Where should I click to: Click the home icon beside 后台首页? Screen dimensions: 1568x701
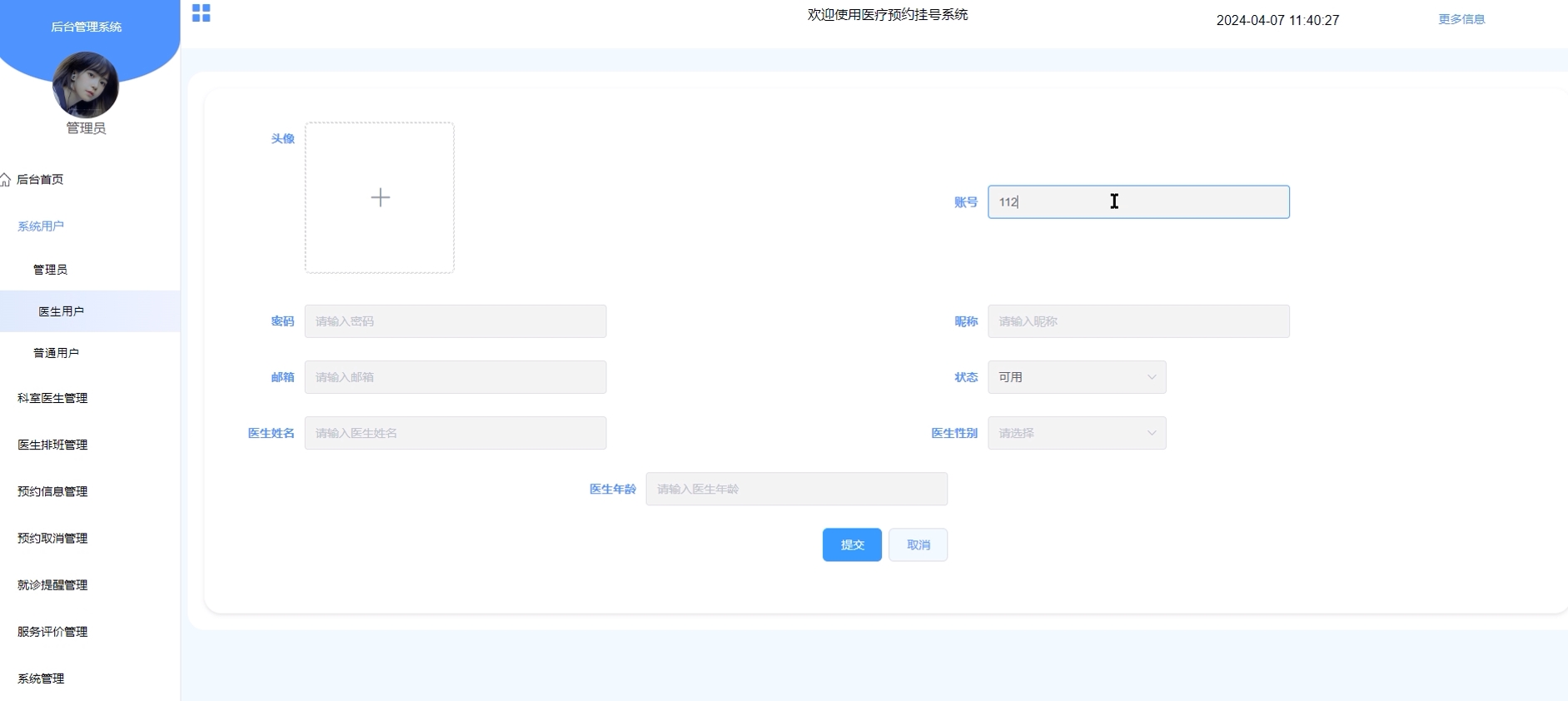coord(6,180)
